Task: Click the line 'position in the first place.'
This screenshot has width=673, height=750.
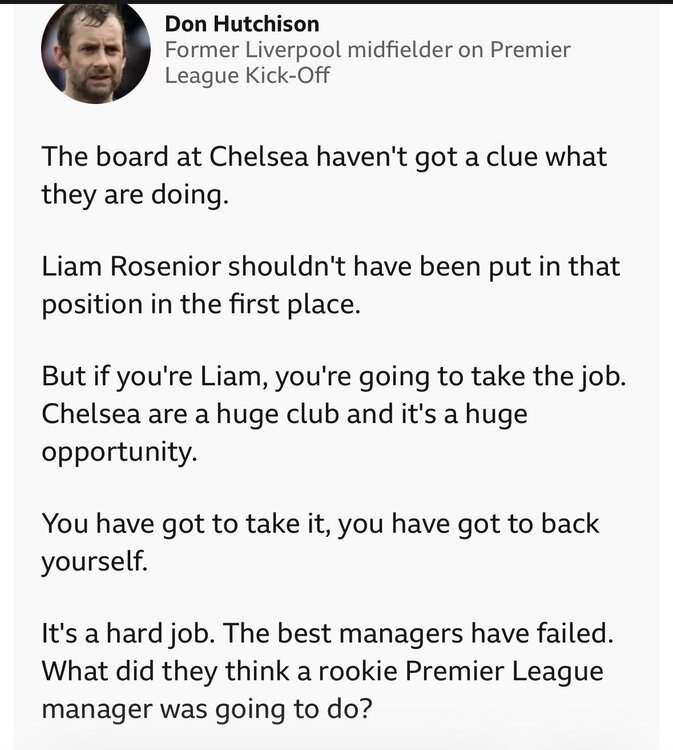Action: coord(201,305)
